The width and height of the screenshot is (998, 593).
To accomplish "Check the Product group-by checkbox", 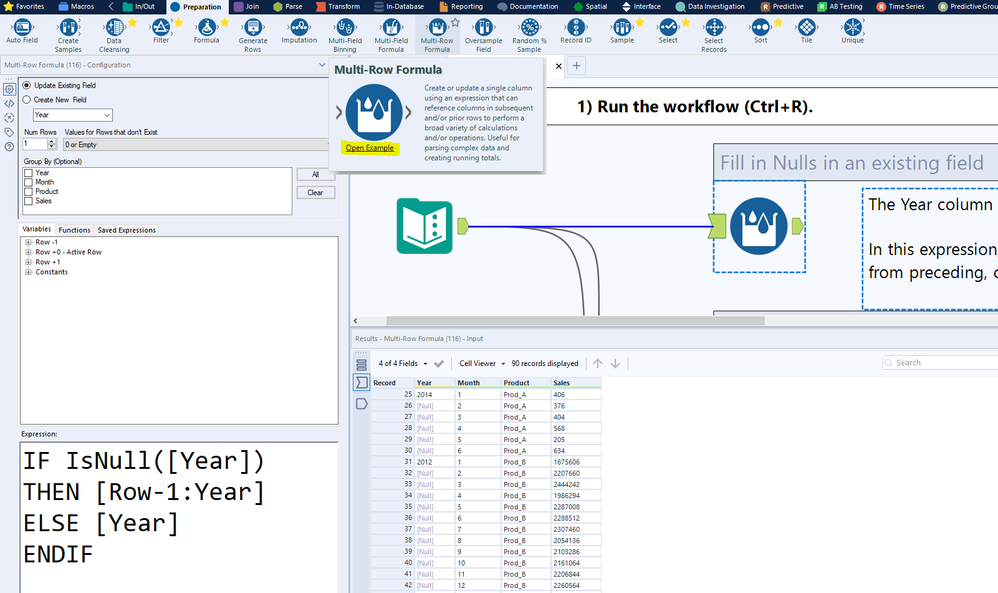I will tap(28, 192).
